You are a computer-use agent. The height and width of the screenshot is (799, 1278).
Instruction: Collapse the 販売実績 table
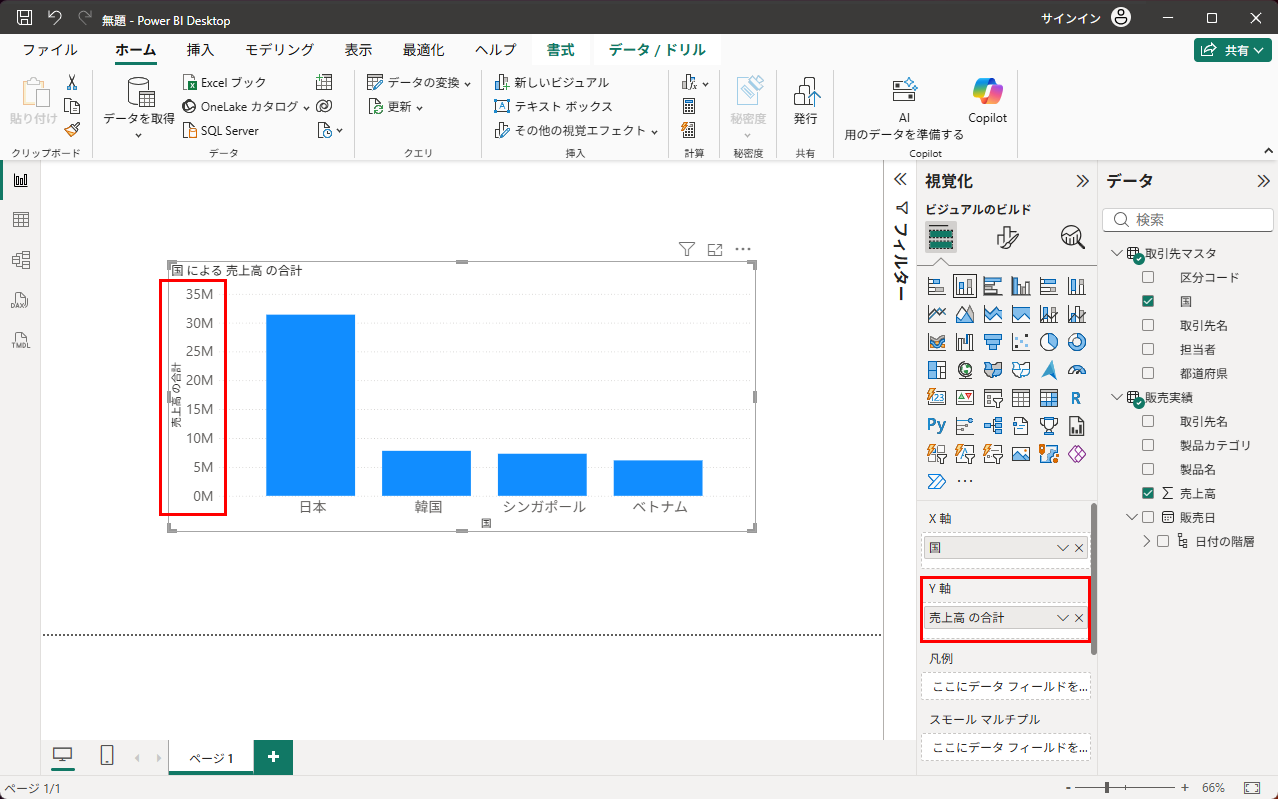(x=1117, y=397)
